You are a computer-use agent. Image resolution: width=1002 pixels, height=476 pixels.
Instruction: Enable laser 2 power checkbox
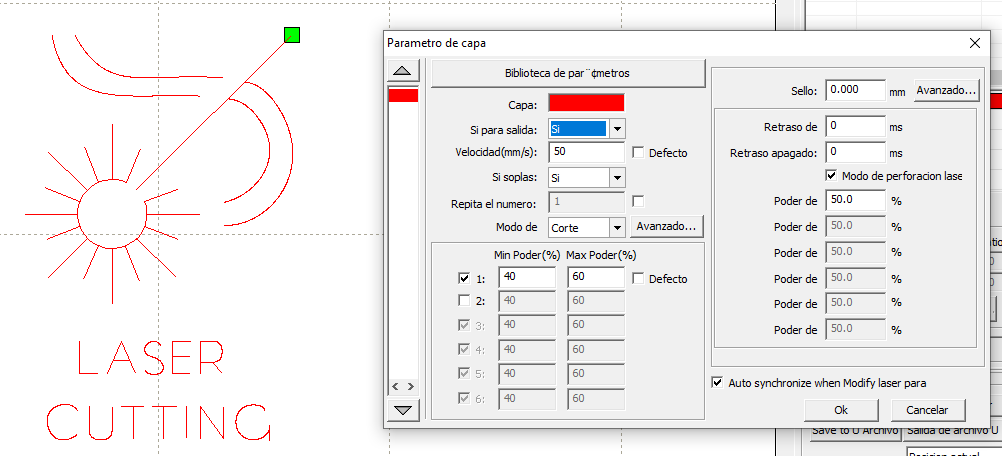click(464, 300)
